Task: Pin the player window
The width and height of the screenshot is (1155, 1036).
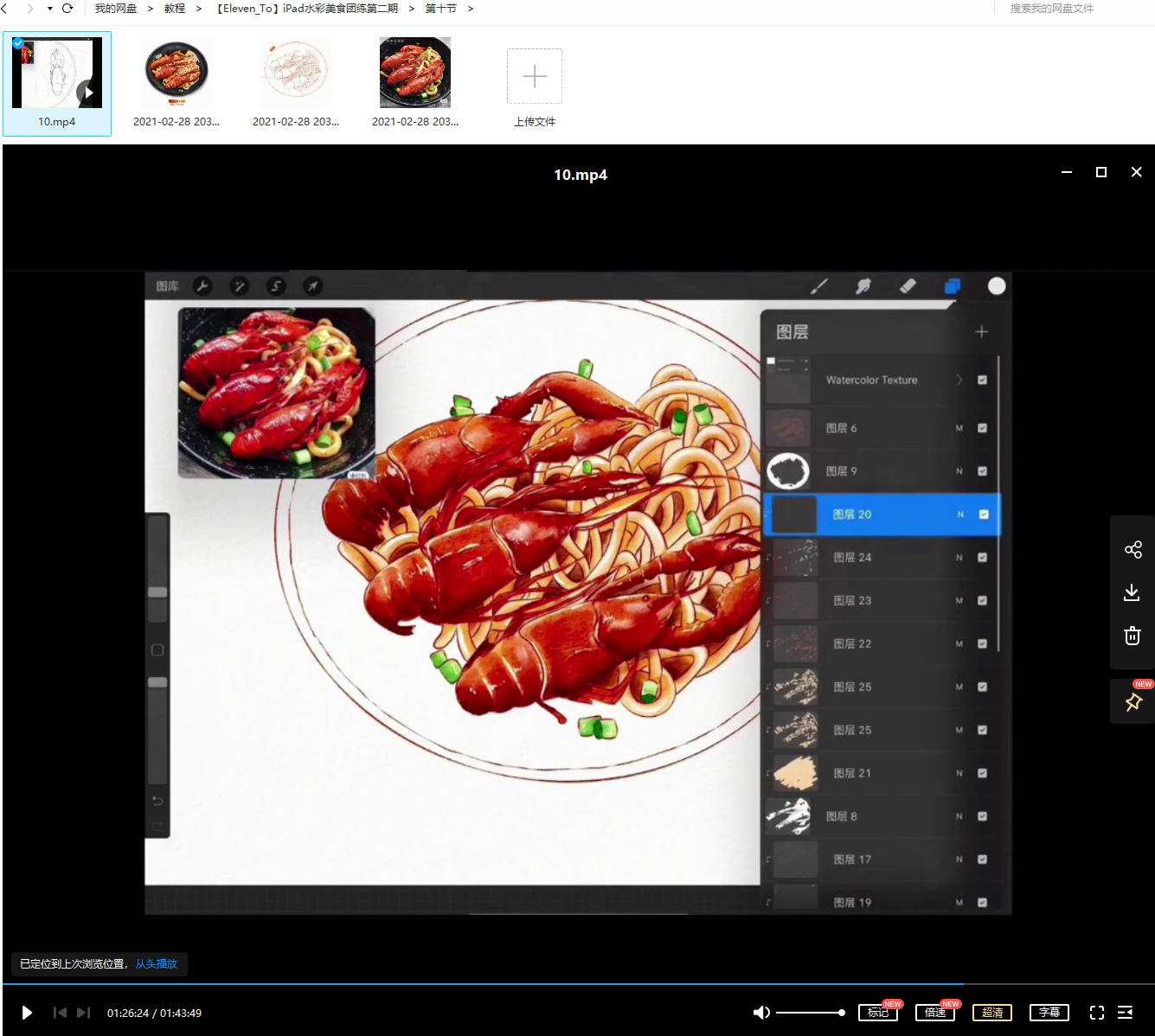Action: 1133,702
